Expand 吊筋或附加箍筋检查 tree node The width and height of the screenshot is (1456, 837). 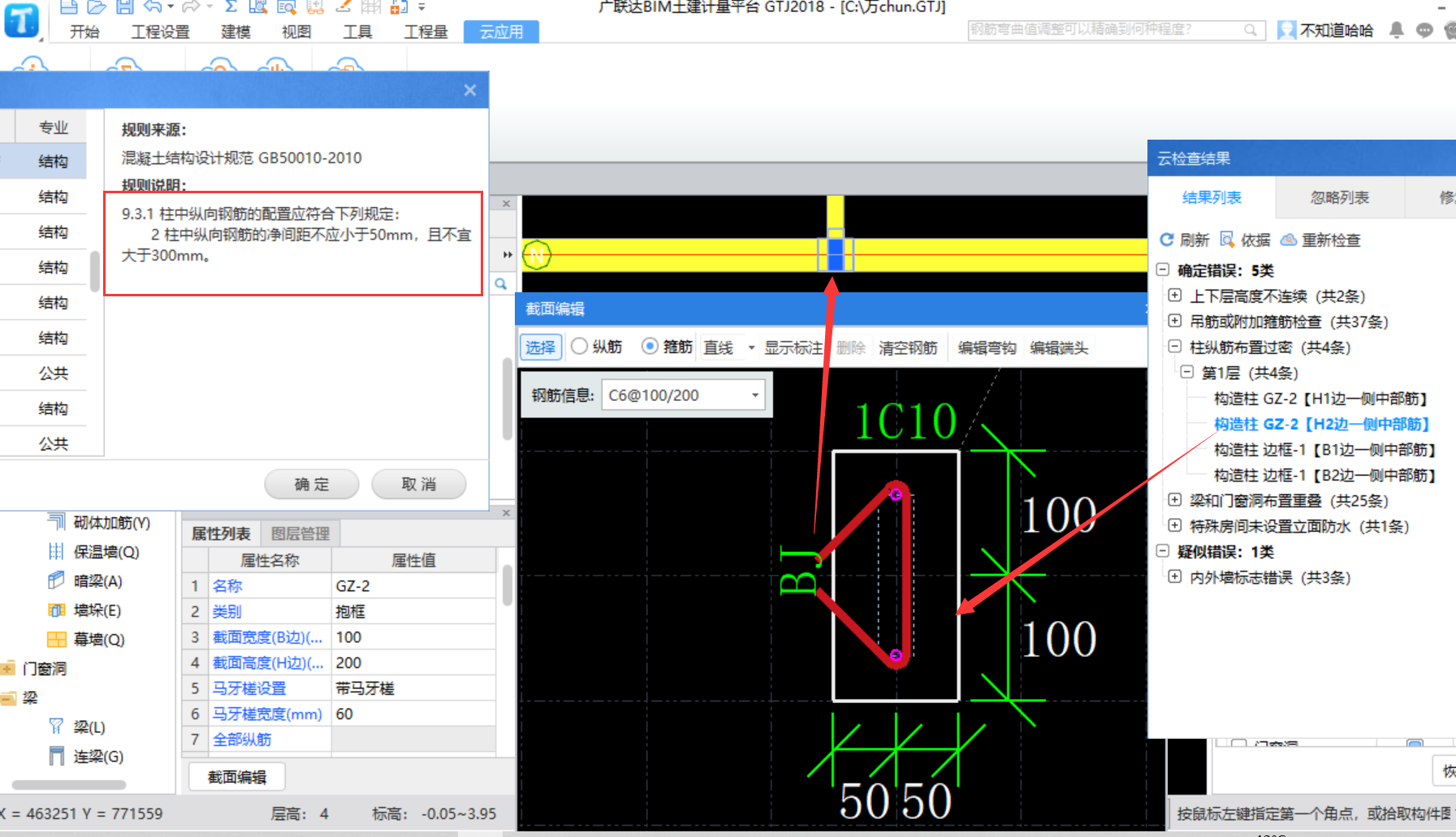(1174, 321)
